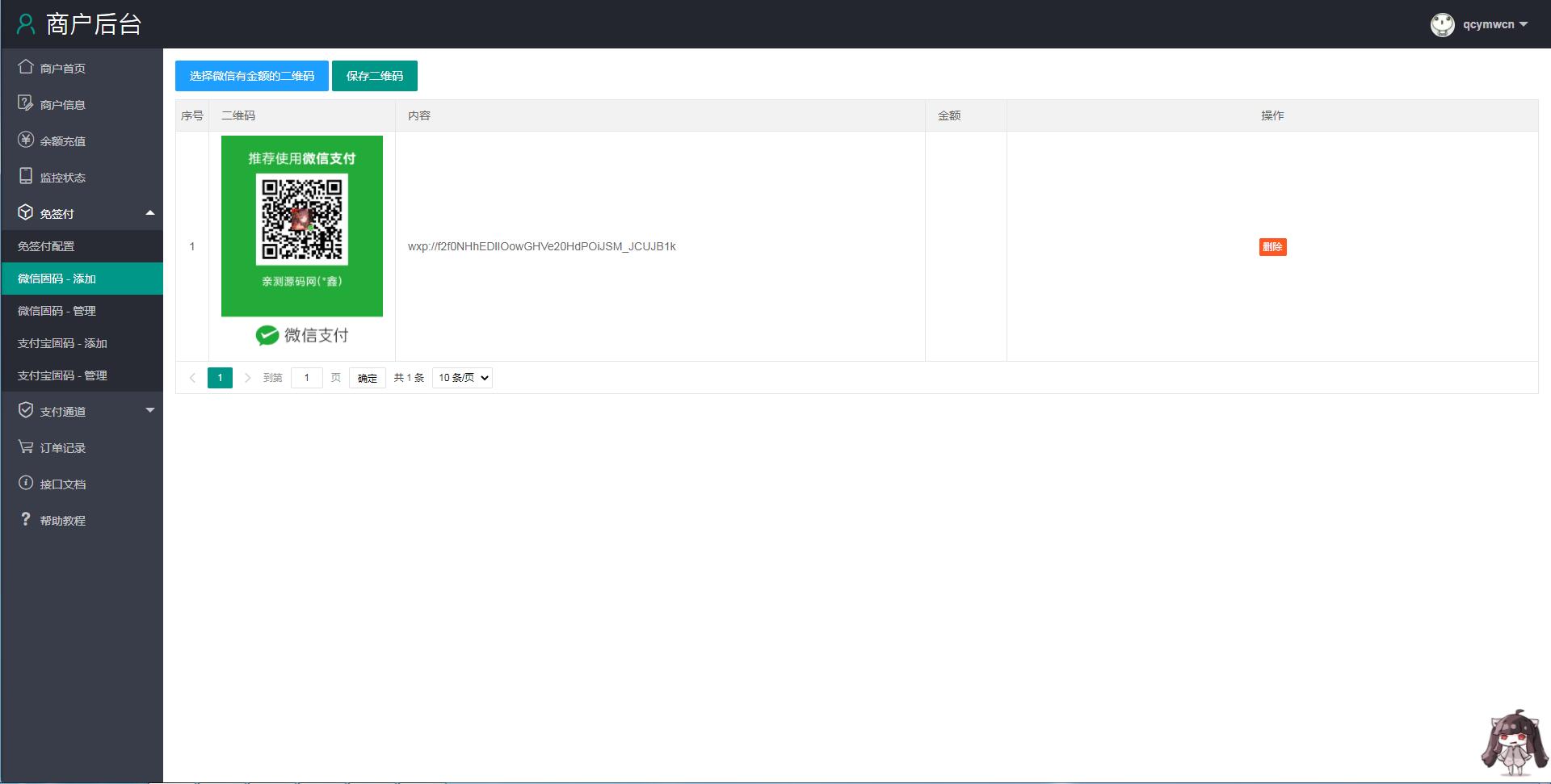Open the 商户首页 menu item
Screen dimensions: 1551x784
point(82,68)
